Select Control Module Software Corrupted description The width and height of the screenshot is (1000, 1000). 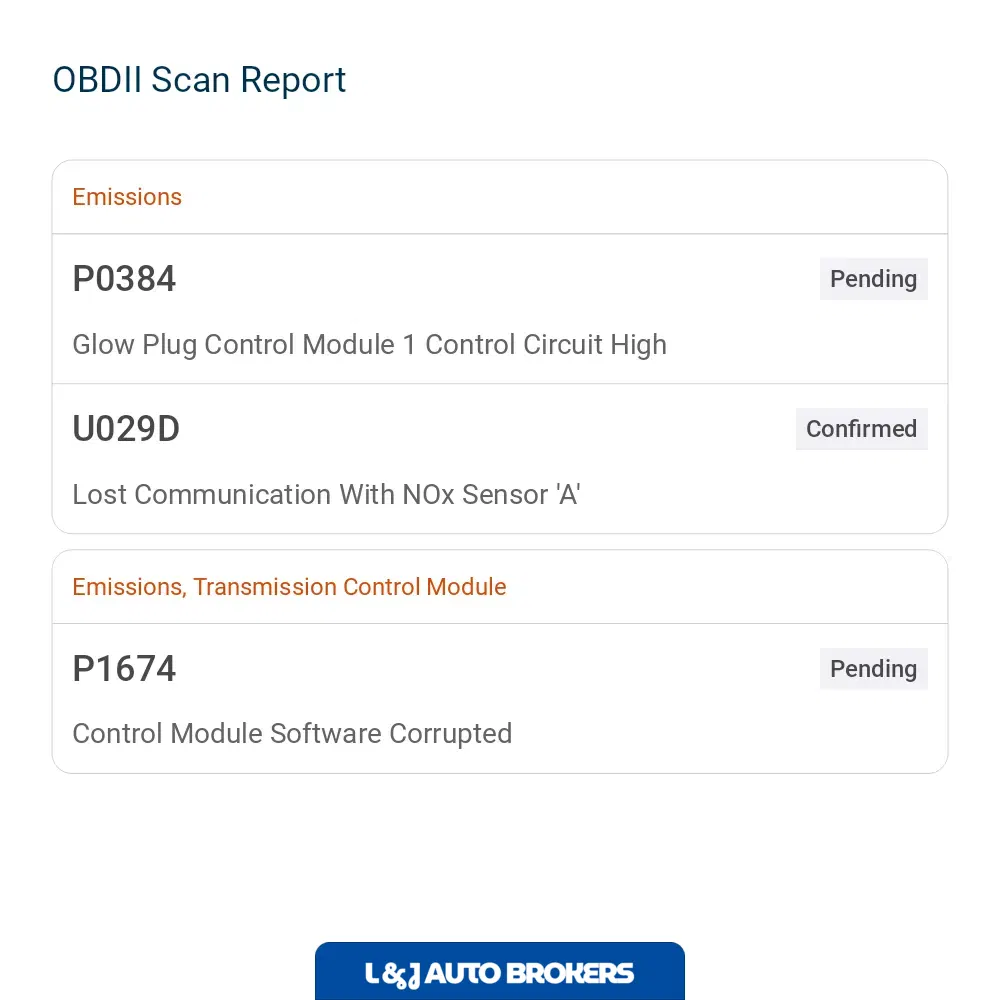click(x=292, y=734)
